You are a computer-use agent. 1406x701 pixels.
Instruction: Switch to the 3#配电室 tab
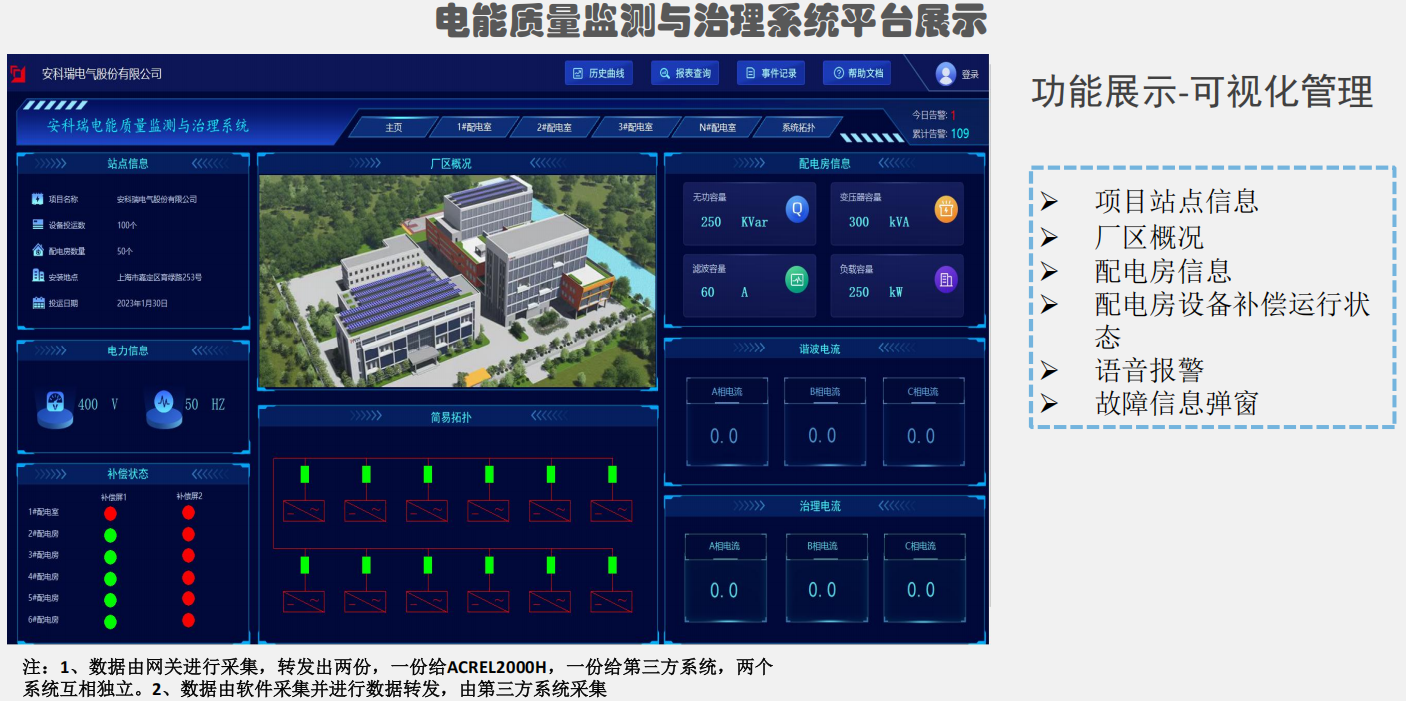635,128
